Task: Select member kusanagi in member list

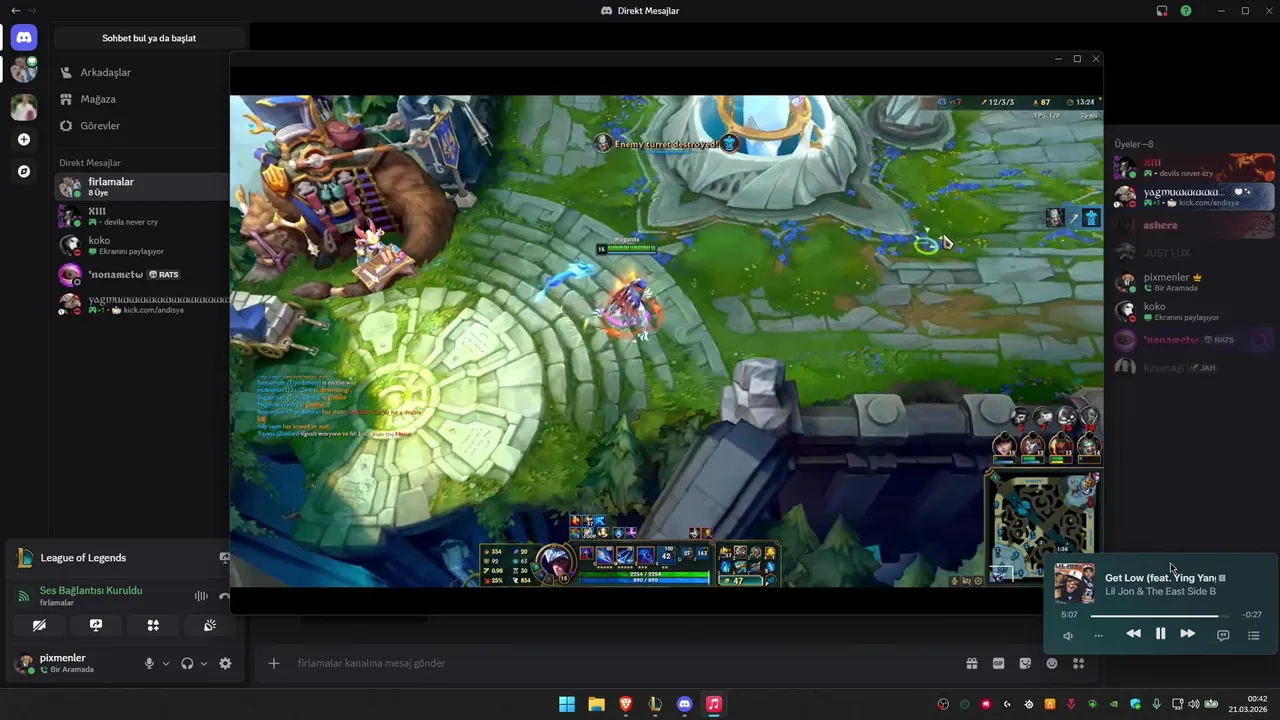Action: 1194,368
